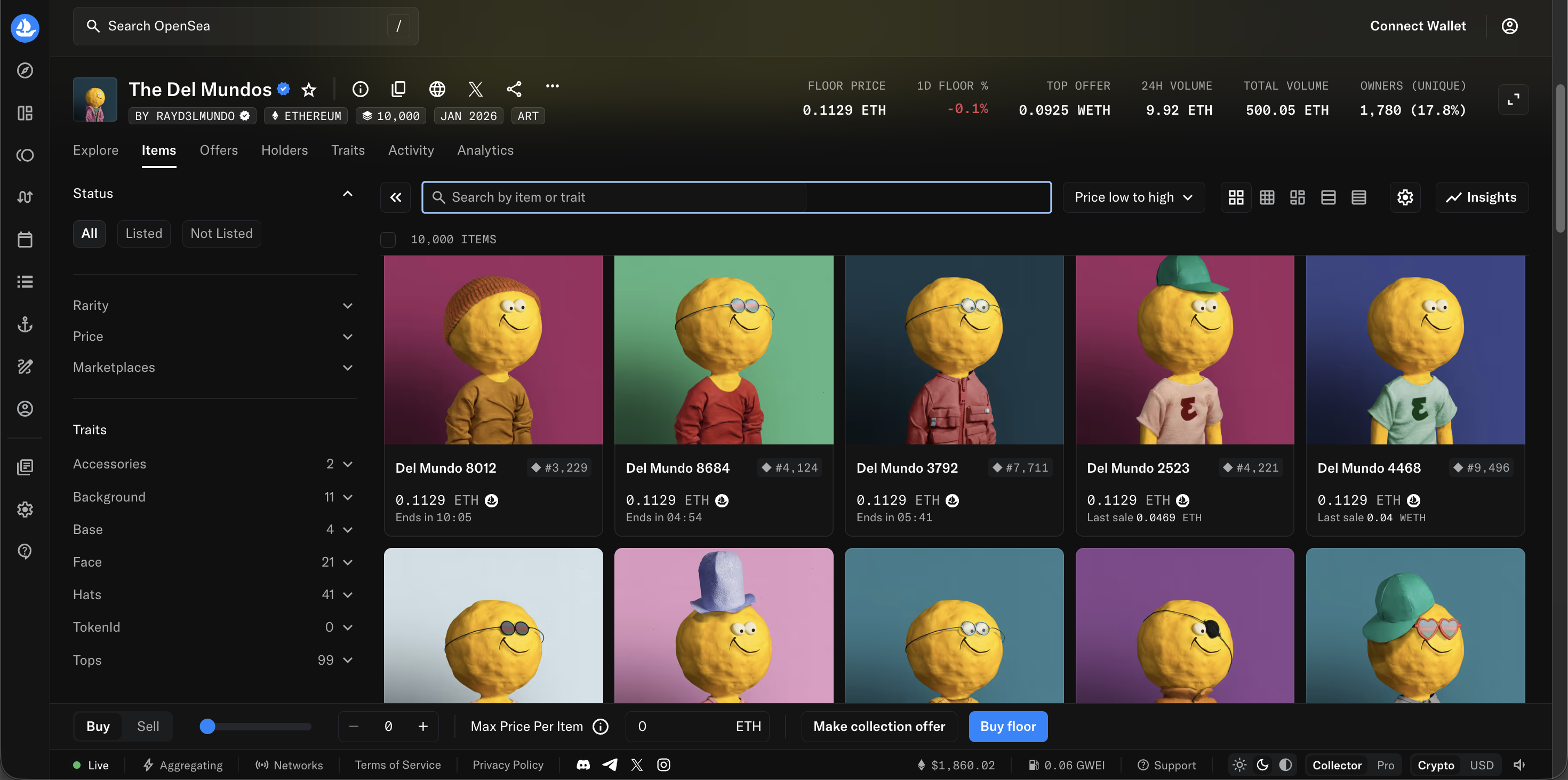Screen dimensions: 1568x780
Task: Switch currency display to USD
Action: click(1481, 766)
